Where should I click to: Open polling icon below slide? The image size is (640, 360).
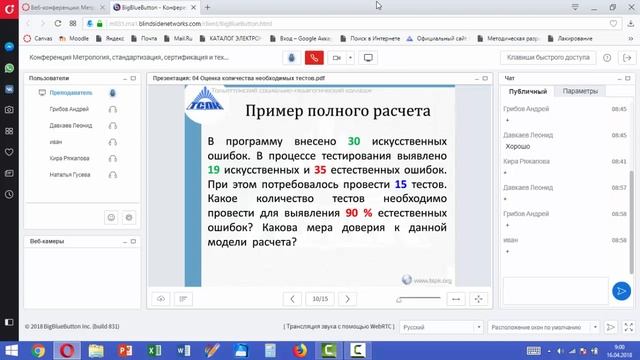pos(183,299)
